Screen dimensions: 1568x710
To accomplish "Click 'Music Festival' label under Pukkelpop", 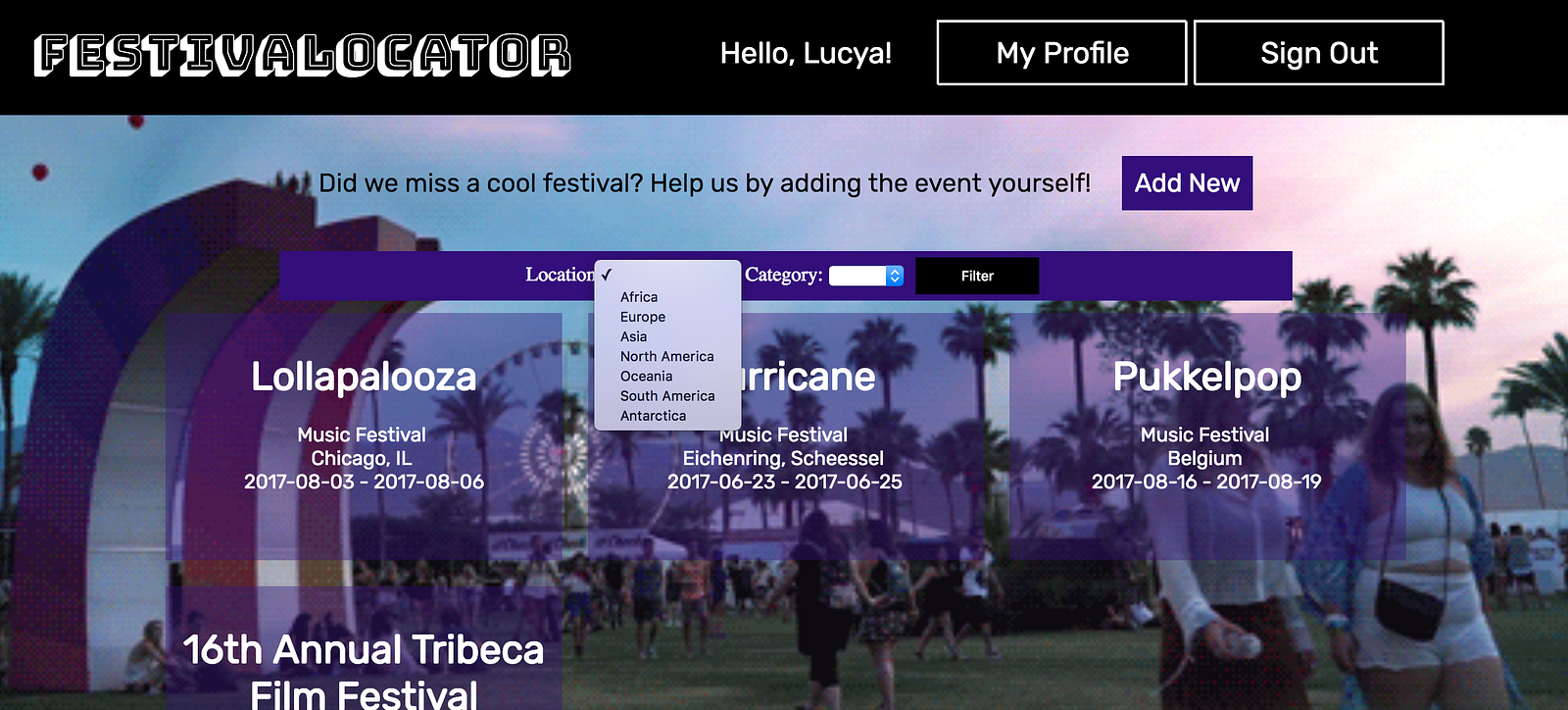I will pos(1204,435).
